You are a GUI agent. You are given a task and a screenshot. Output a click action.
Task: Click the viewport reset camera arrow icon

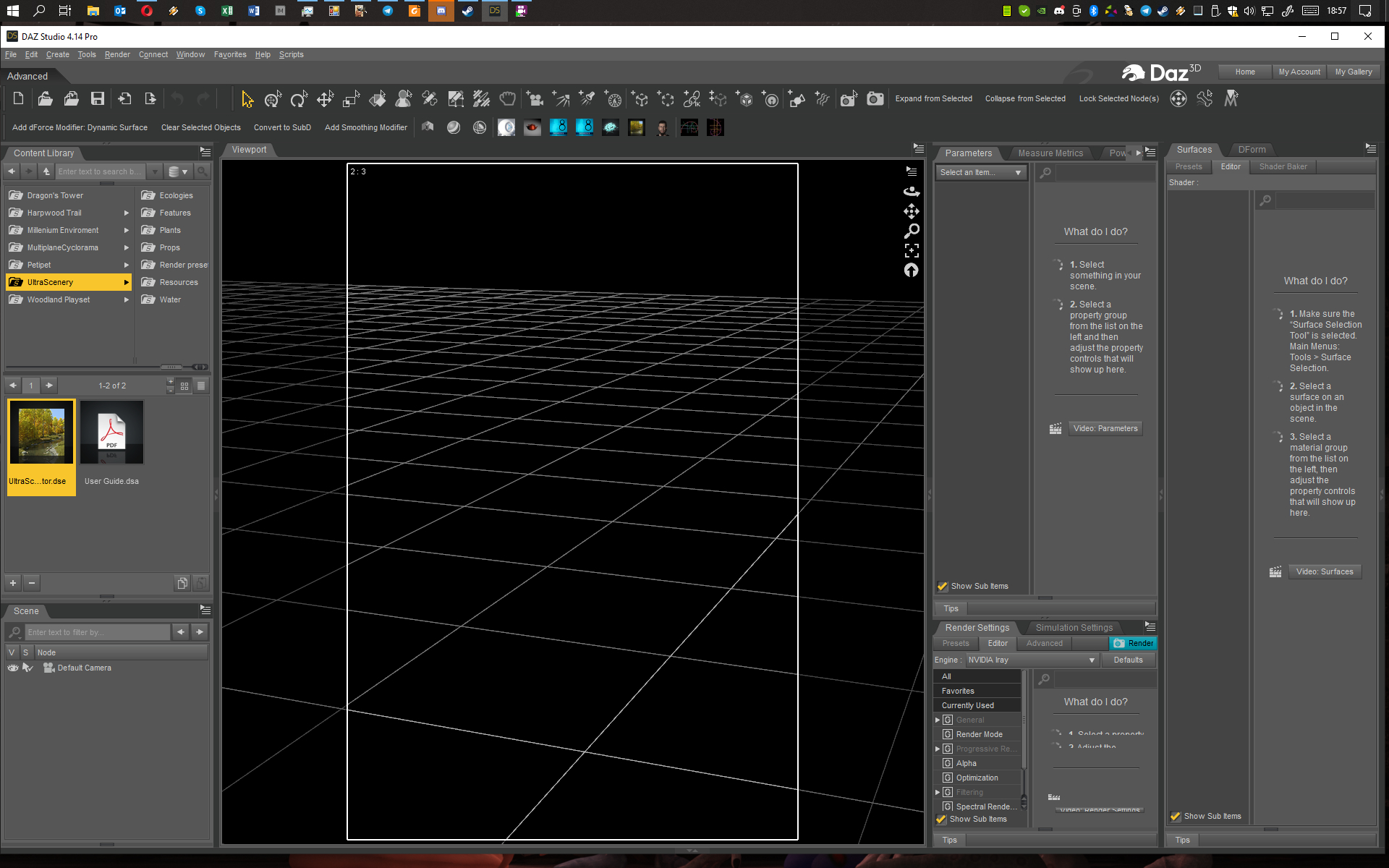tap(912, 270)
